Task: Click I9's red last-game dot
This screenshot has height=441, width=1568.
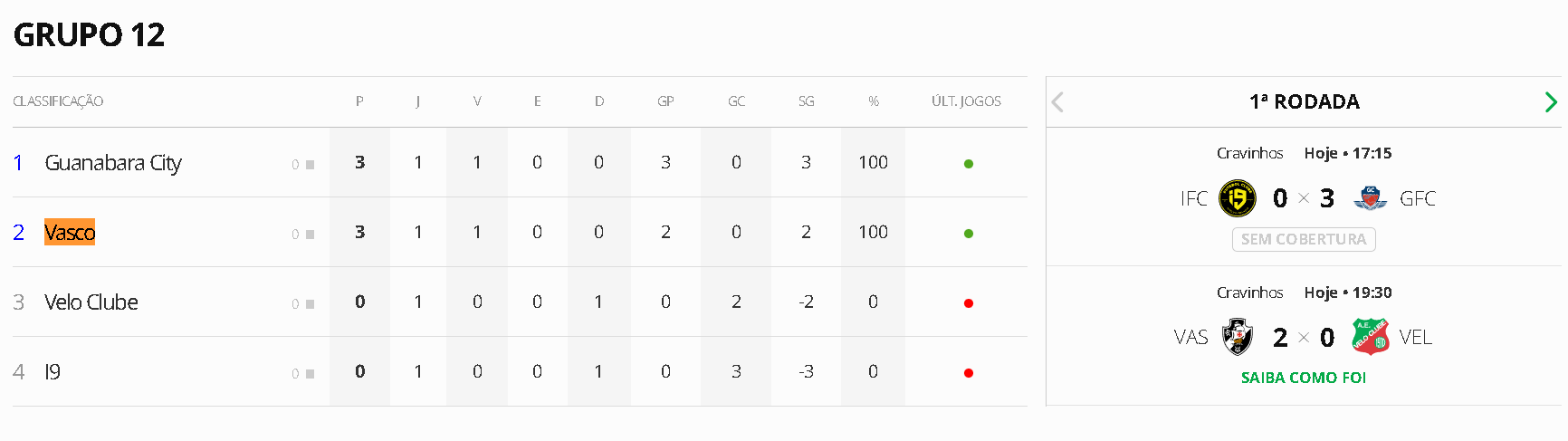Action: point(968,373)
